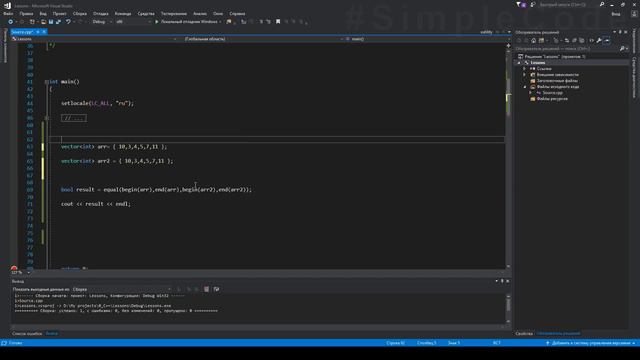This screenshot has width=640, height=360.
Task: Click add to source control in status bar
Action: [x=591, y=343]
